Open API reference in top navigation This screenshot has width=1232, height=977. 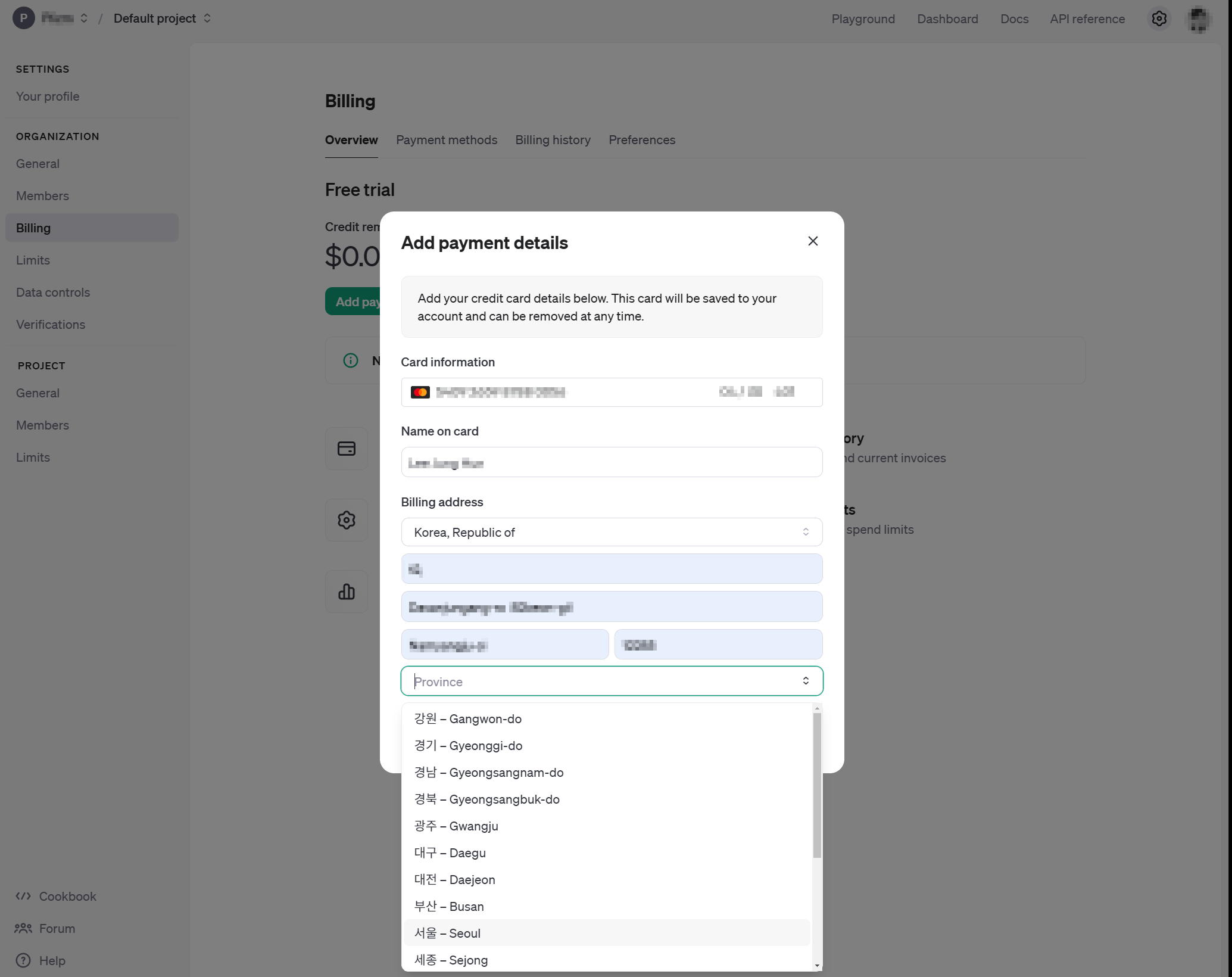(1087, 19)
